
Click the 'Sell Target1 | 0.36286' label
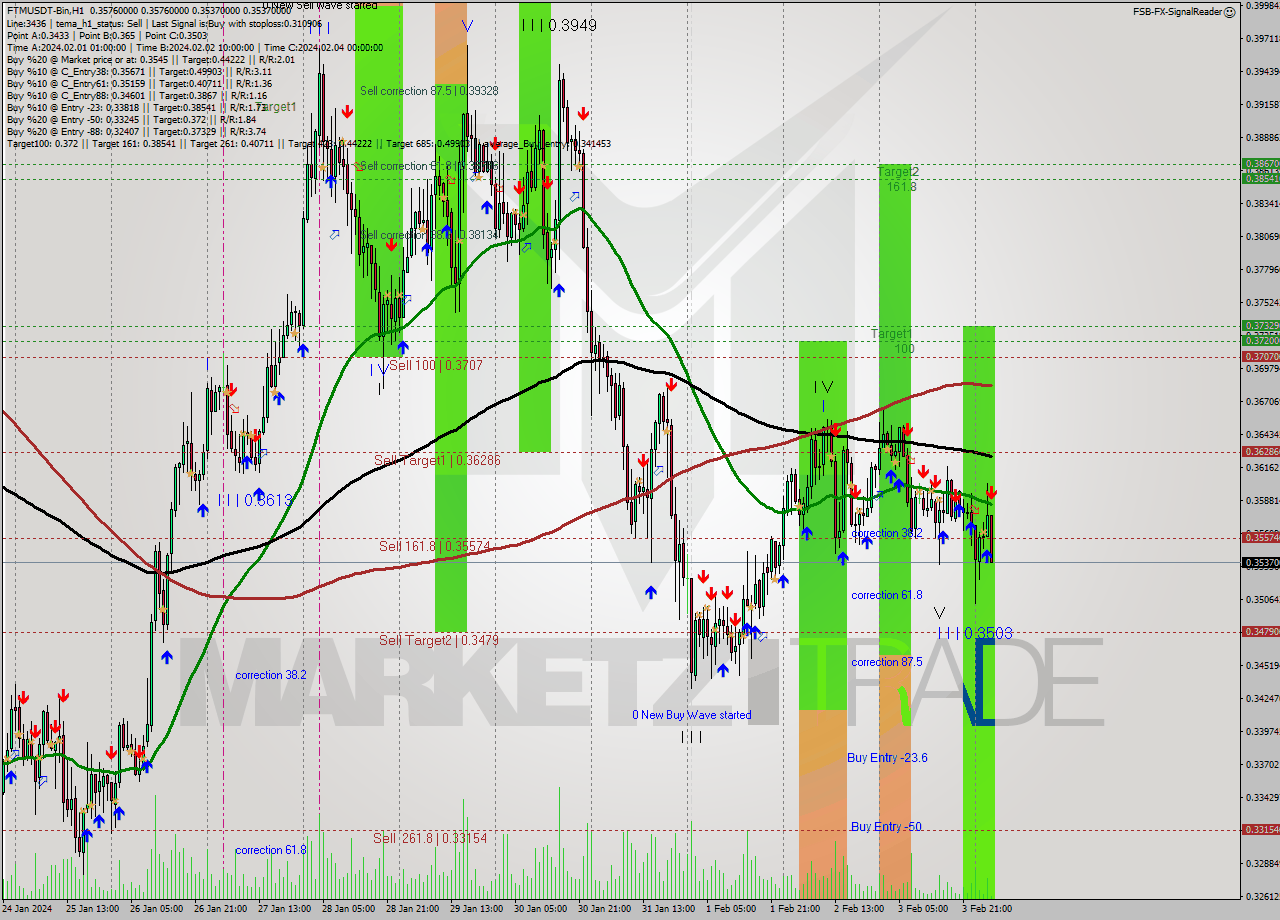(x=436, y=460)
